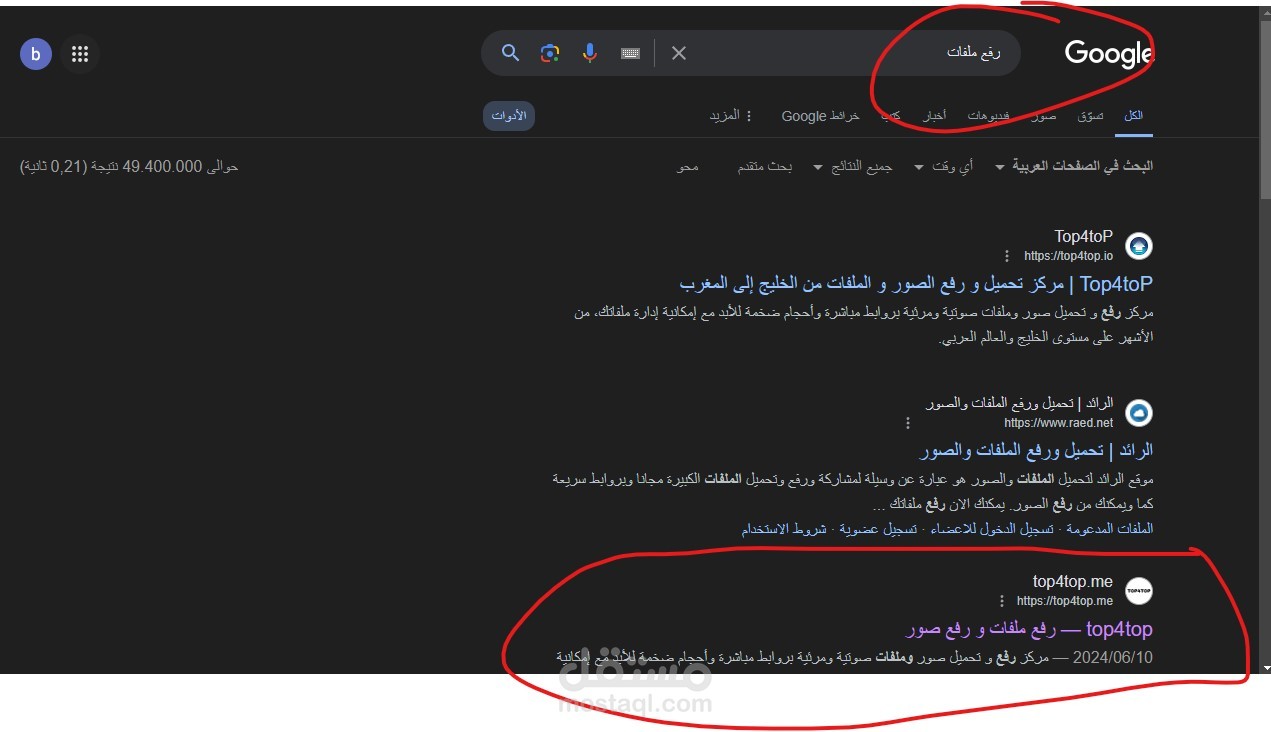Click the تسجيل عضوية sitelink

(x=877, y=528)
